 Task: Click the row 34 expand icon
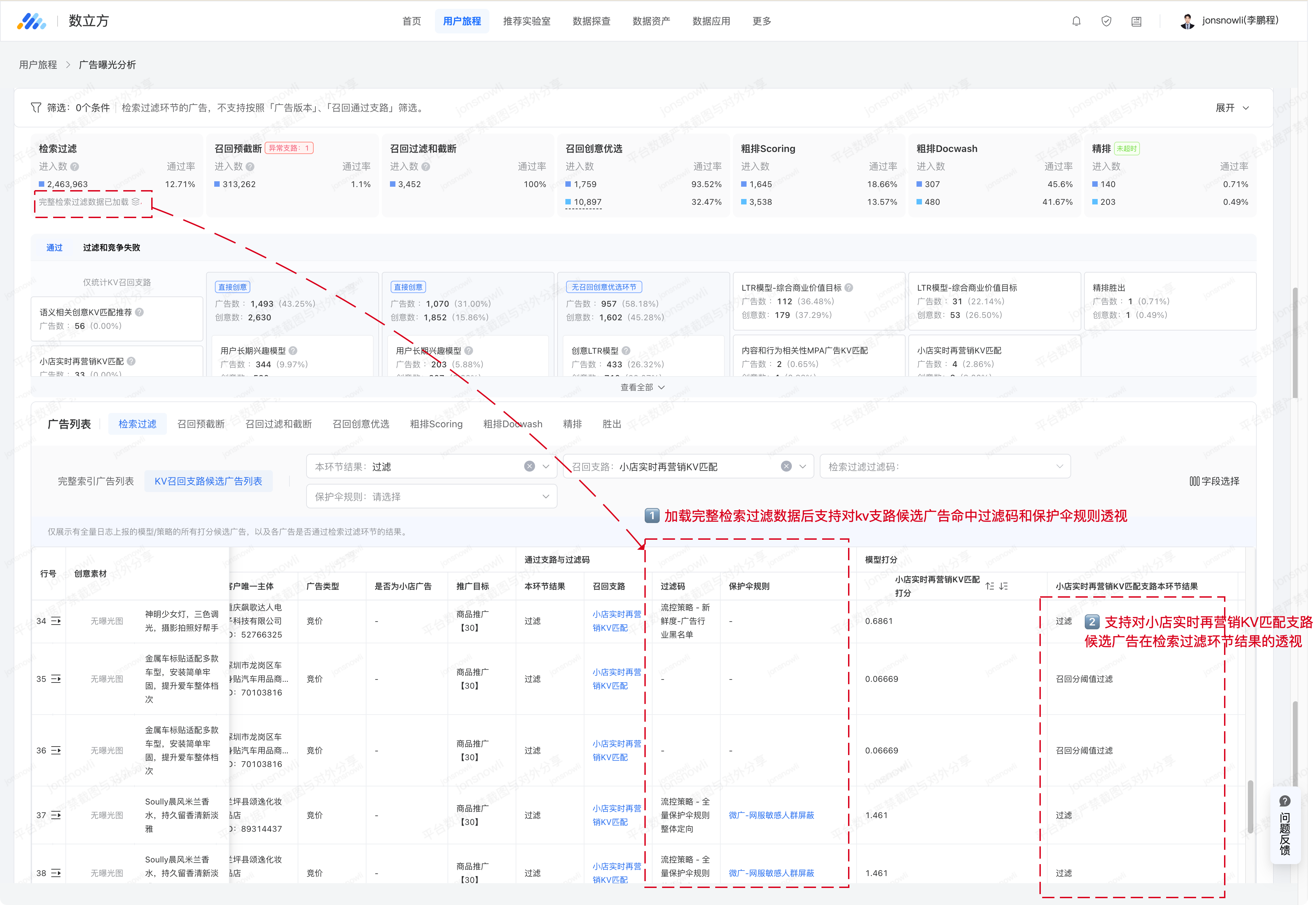[56, 621]
